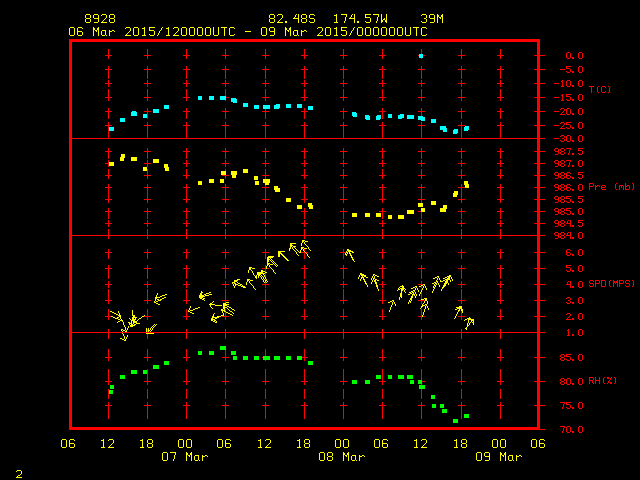Click the -10.0 temperature tick label
Viewport: 640px width, 480px height.
(x=569, y=84)
